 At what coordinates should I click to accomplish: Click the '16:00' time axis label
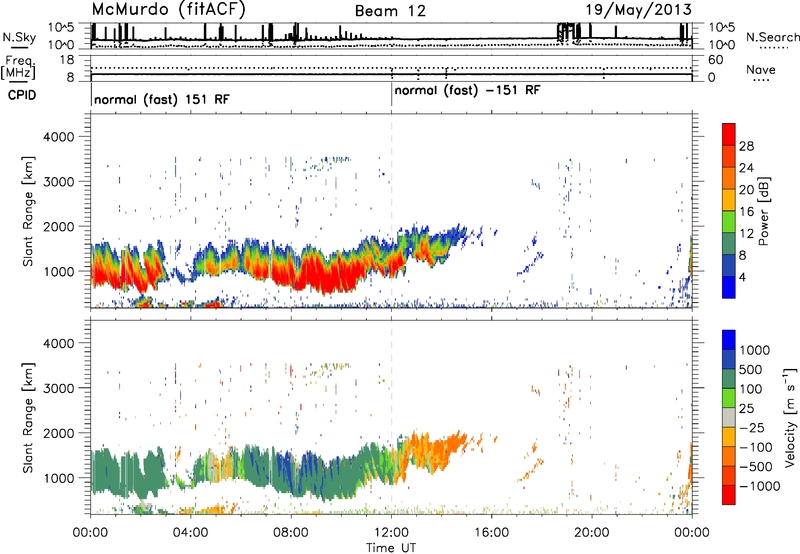click(492, 533)
